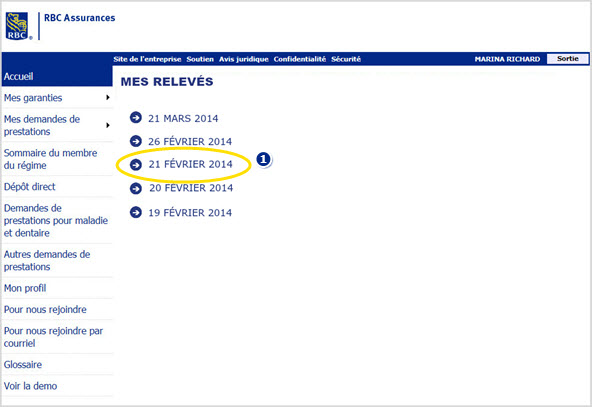592x407 pixels.
Task: Open Site de l'entreprise link
Action: 147,59
